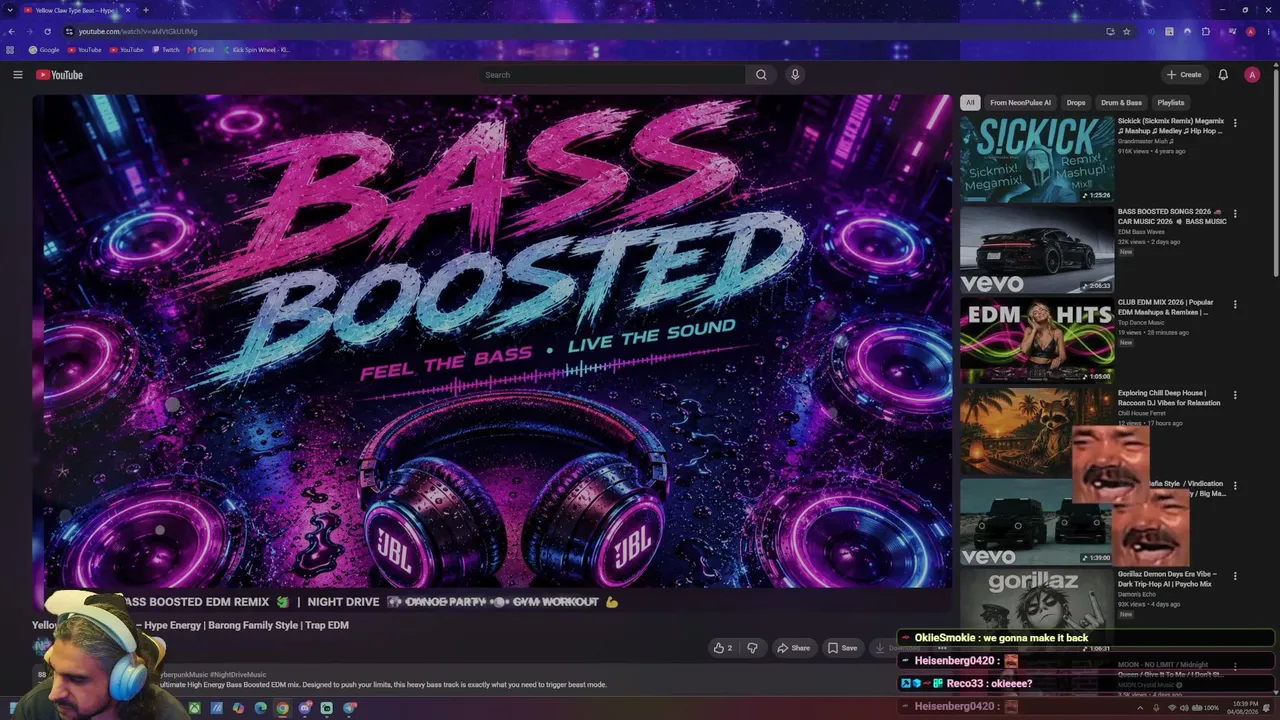Click the Create button
Screen dimensions: 1280x720
(x=1184, y=75)
